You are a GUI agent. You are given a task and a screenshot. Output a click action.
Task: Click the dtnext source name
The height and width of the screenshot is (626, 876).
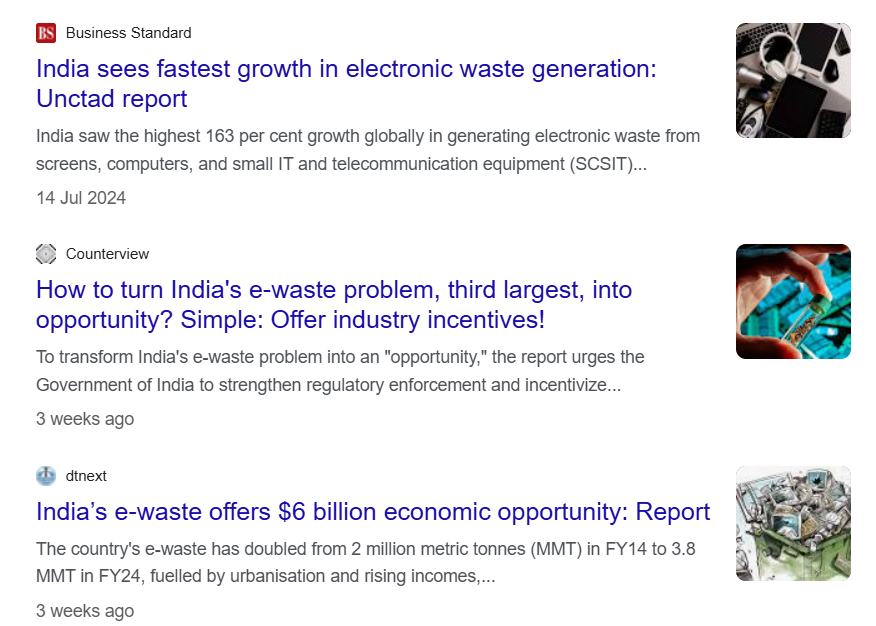[x=86, y=476]
